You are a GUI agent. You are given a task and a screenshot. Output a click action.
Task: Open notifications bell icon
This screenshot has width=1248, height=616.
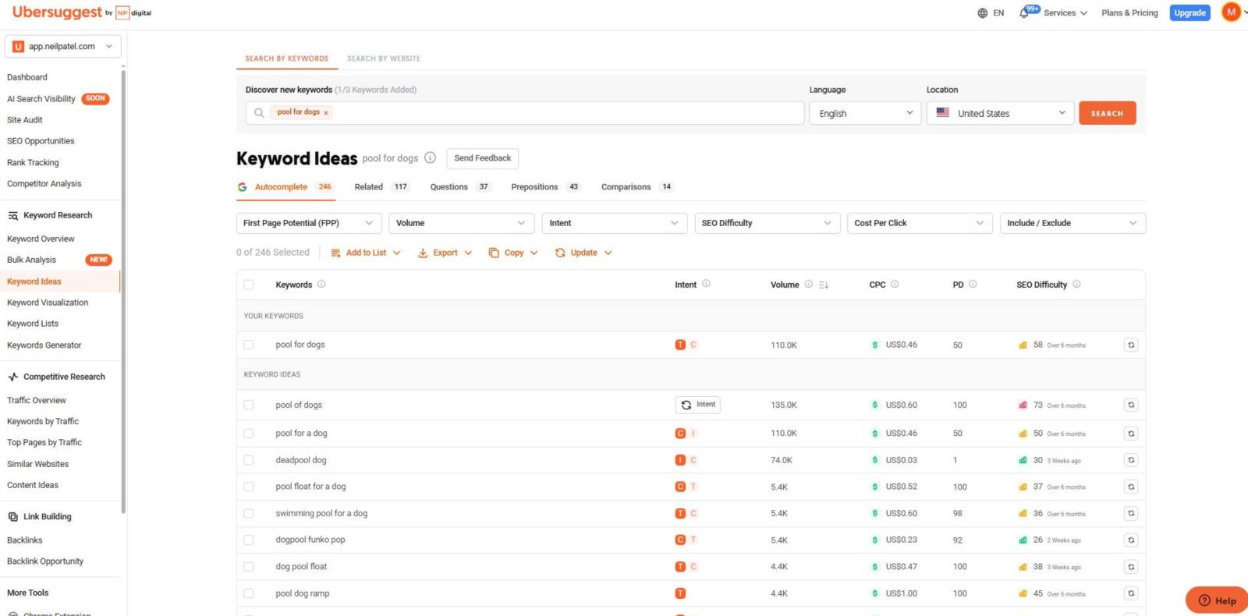coord(1025,13)
